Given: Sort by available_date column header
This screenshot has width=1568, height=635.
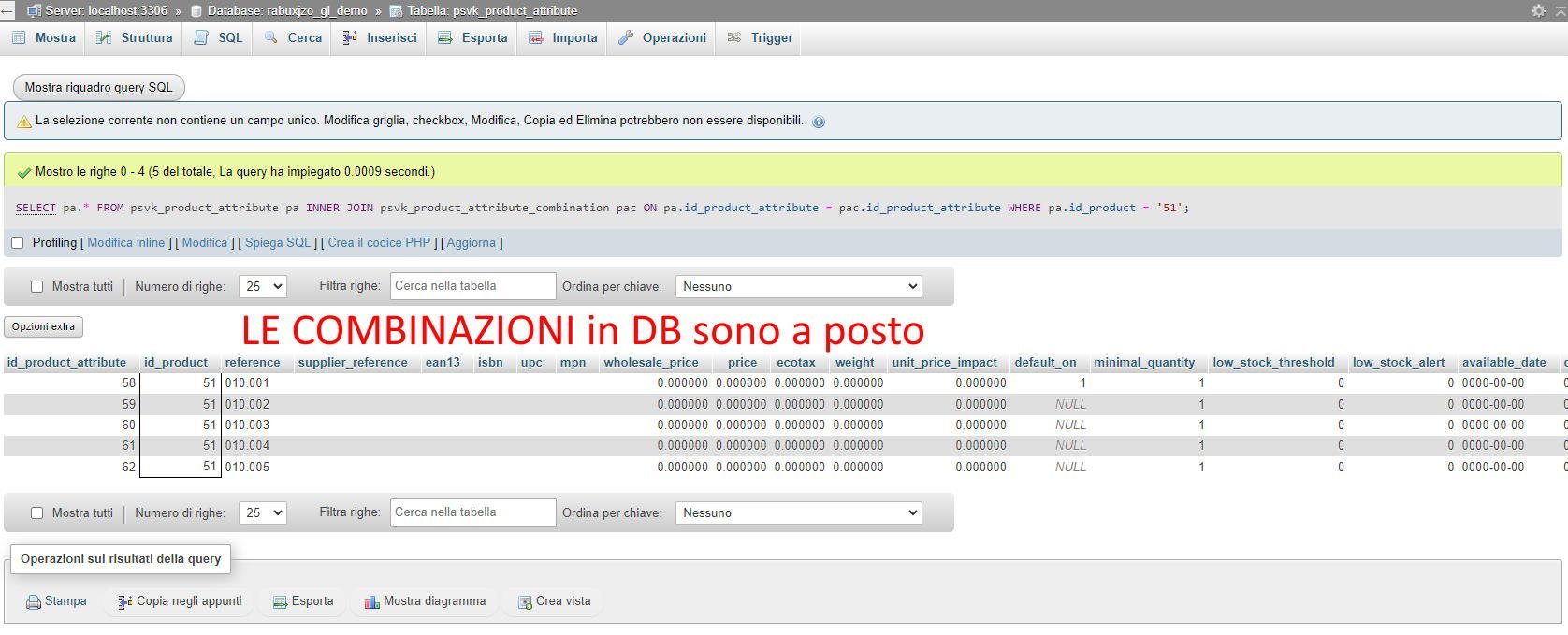Looking at the screenshot, I should tap(1504, 363).
